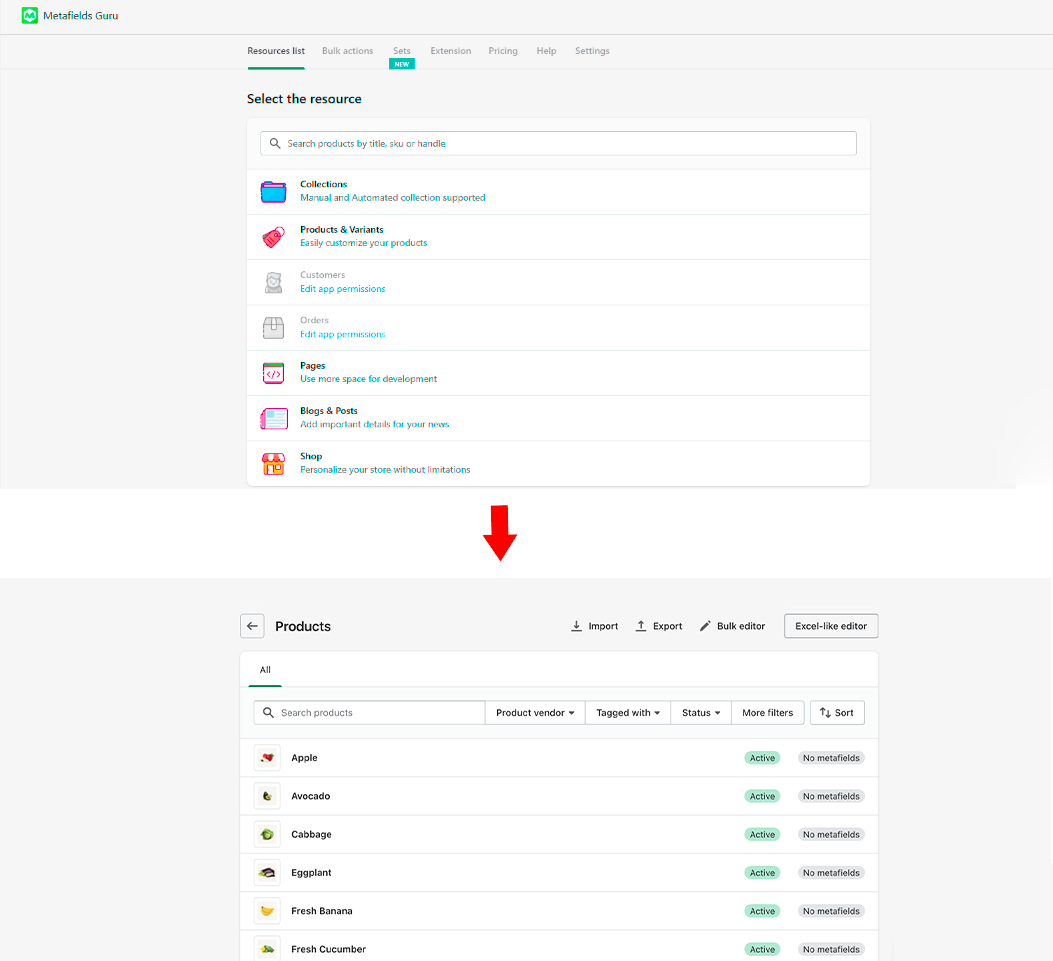The image size is (1053, 961).
Task: Click the Pages code icon
Action: (273, 373)
